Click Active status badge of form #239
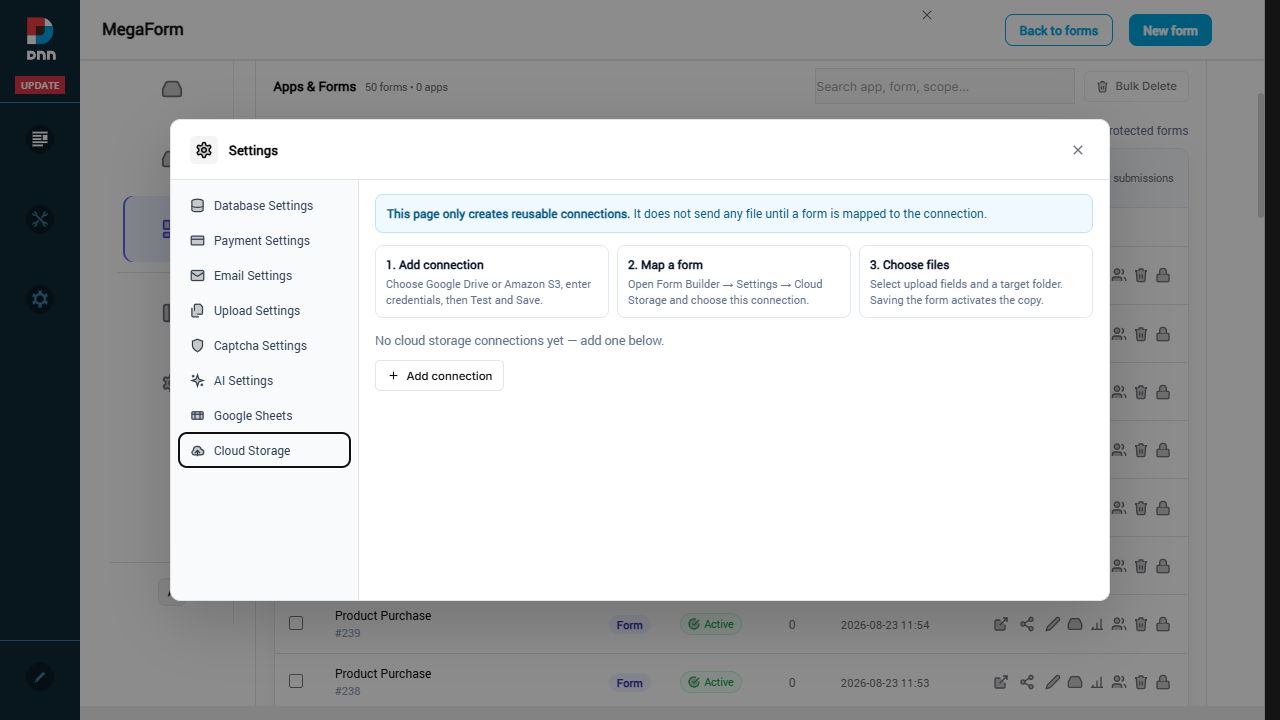1280x720 pixels. pyautogui.click(x=710, y=624)
